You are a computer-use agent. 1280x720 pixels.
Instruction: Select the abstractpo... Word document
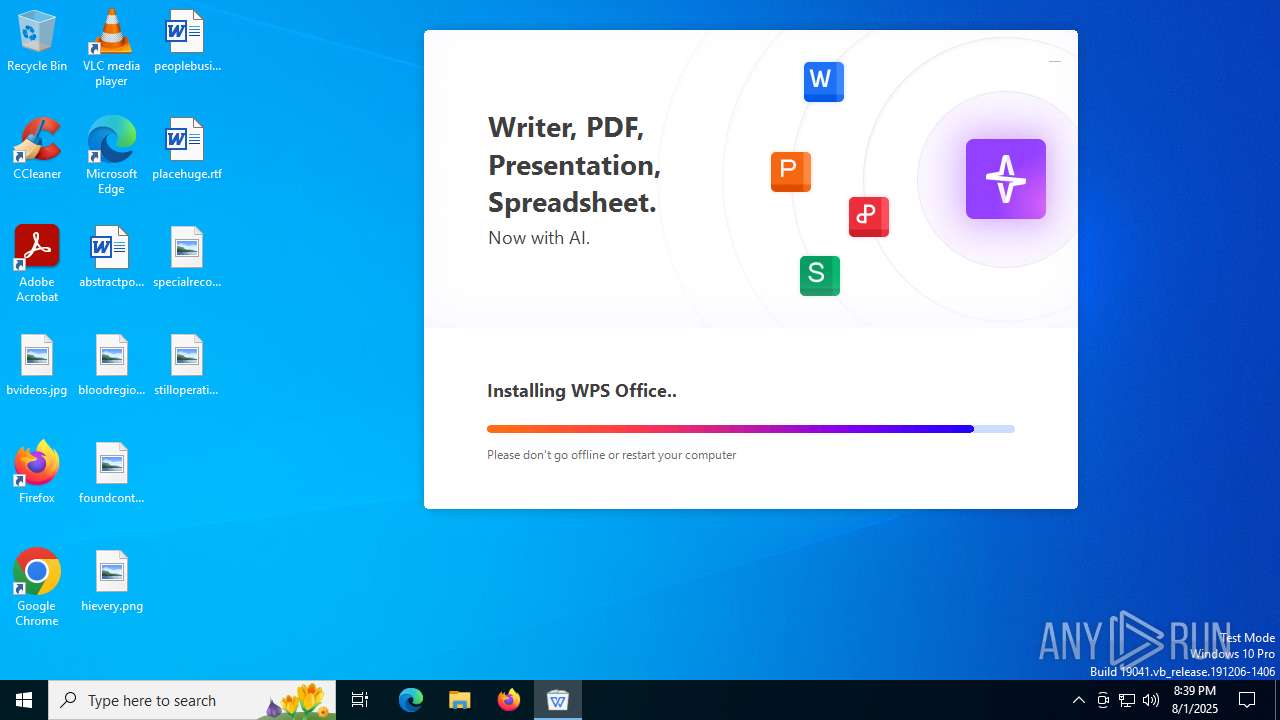coord(111,258)
